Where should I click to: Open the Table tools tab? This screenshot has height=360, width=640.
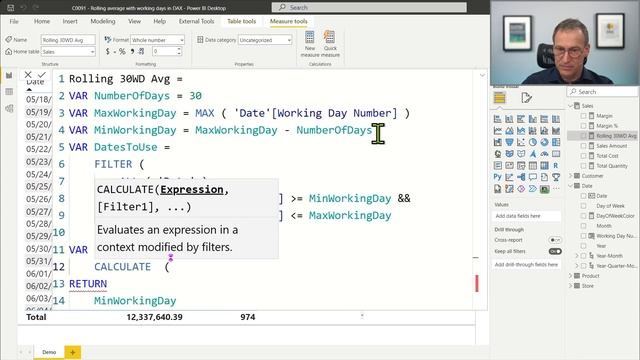[x=242, y=21]
